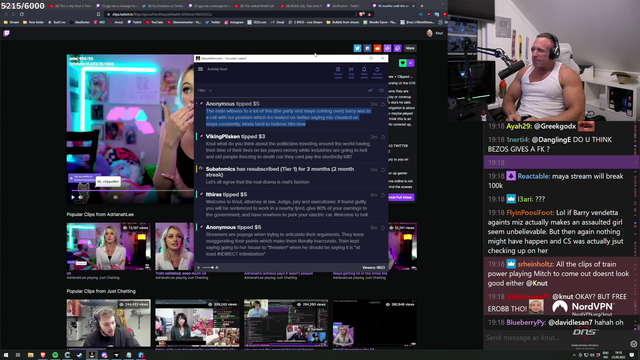The image size is (640, 360).
Task: Open the New folder bookmarks folder
Action: (34, 22)
